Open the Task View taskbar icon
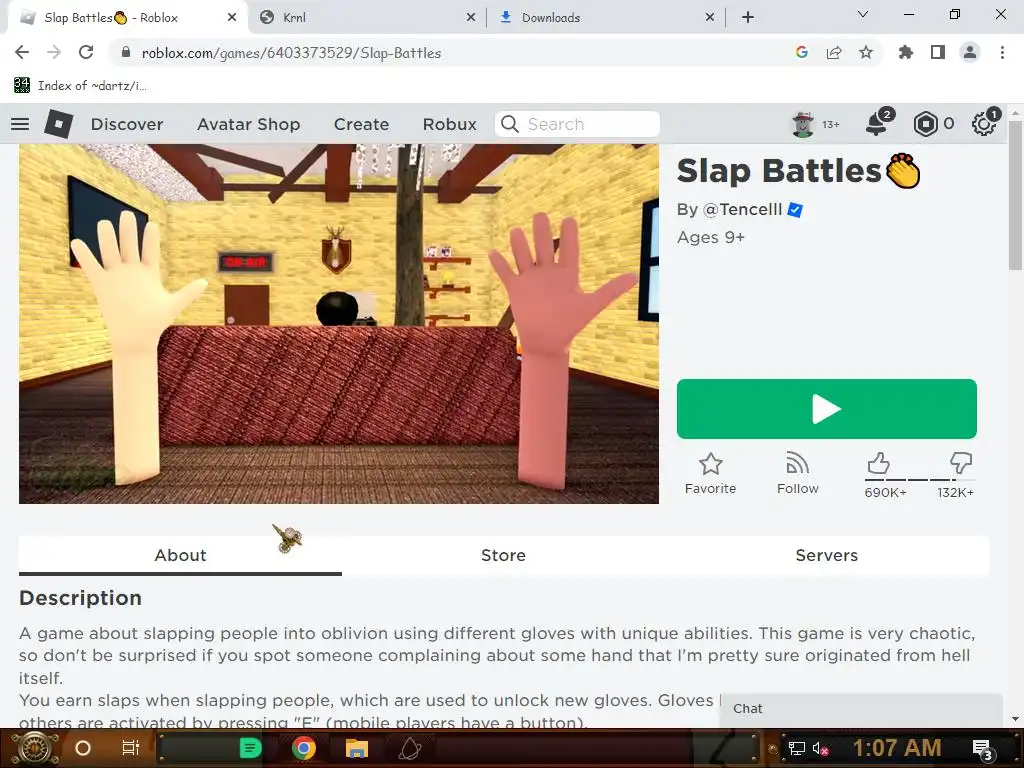The height and width of the screenshot is (768, 1024). click(131, 748)
